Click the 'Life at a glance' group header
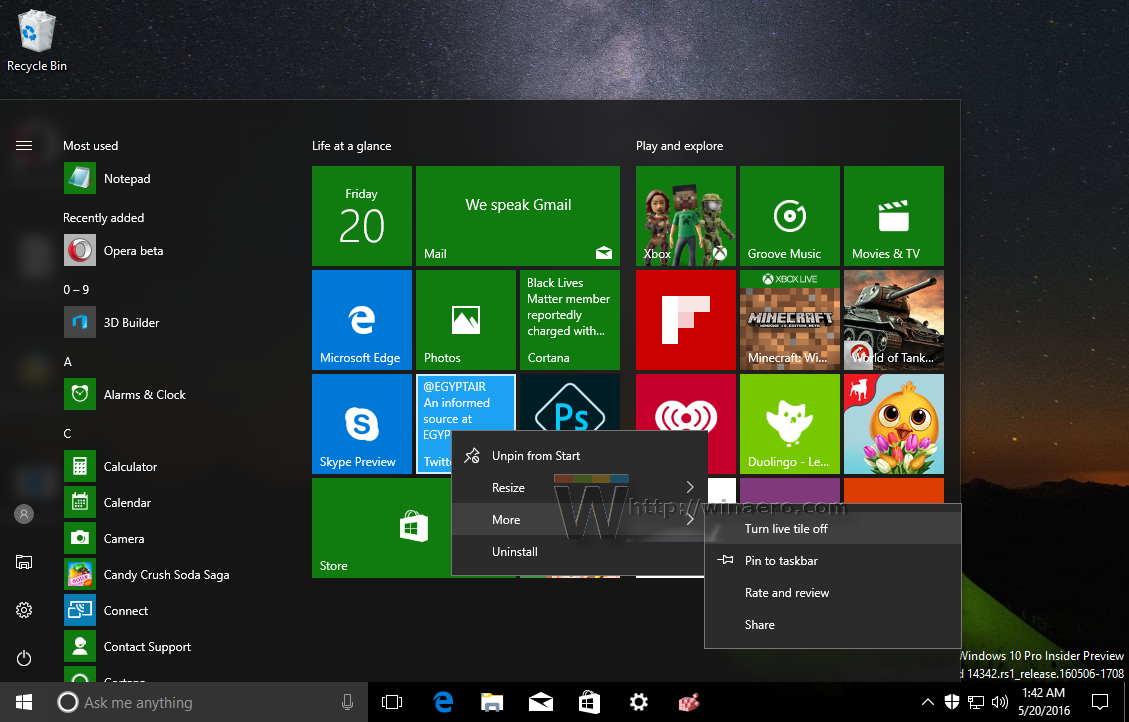The height and width of the screenshot is (722, 1129). (x=351, y=145)
